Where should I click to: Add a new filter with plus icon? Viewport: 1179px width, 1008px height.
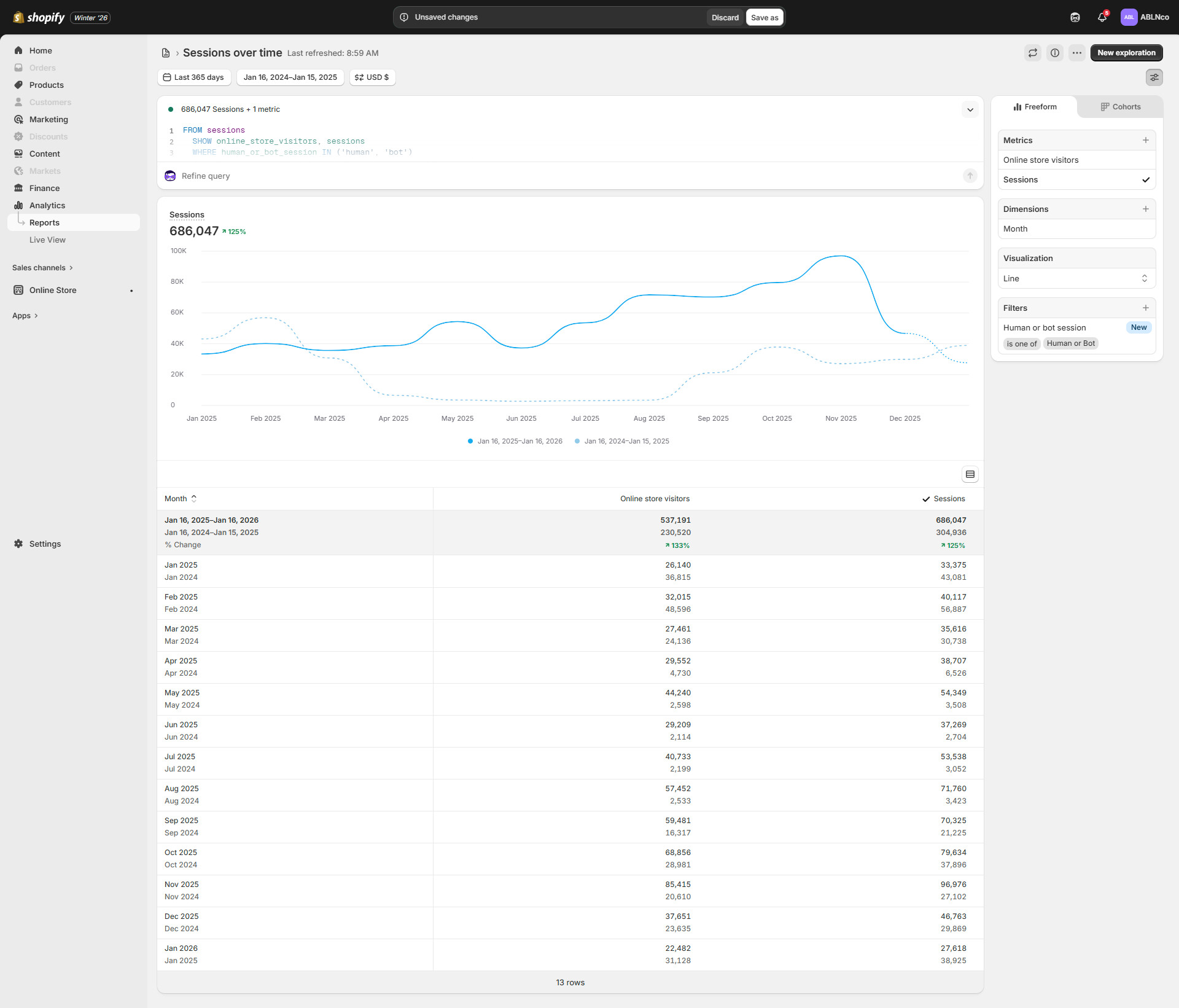pos(1146,308)
